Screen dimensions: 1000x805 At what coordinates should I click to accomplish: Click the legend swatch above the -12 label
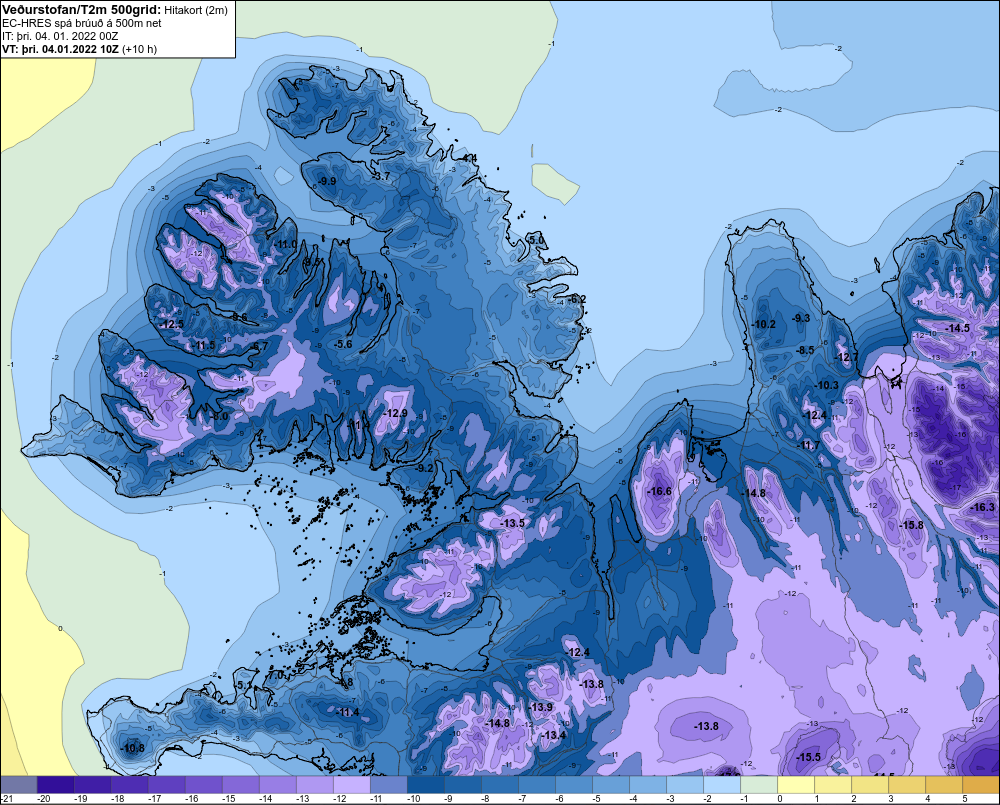(351, 784)
